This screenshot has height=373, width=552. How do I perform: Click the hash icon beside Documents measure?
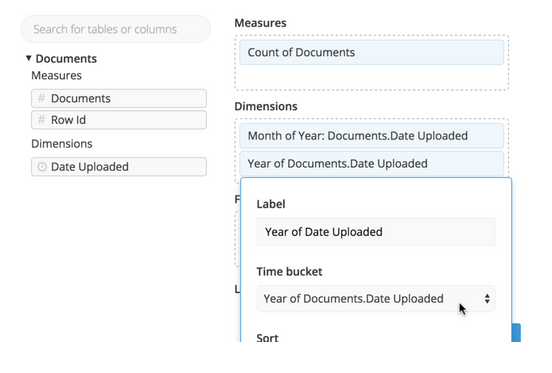42,98
